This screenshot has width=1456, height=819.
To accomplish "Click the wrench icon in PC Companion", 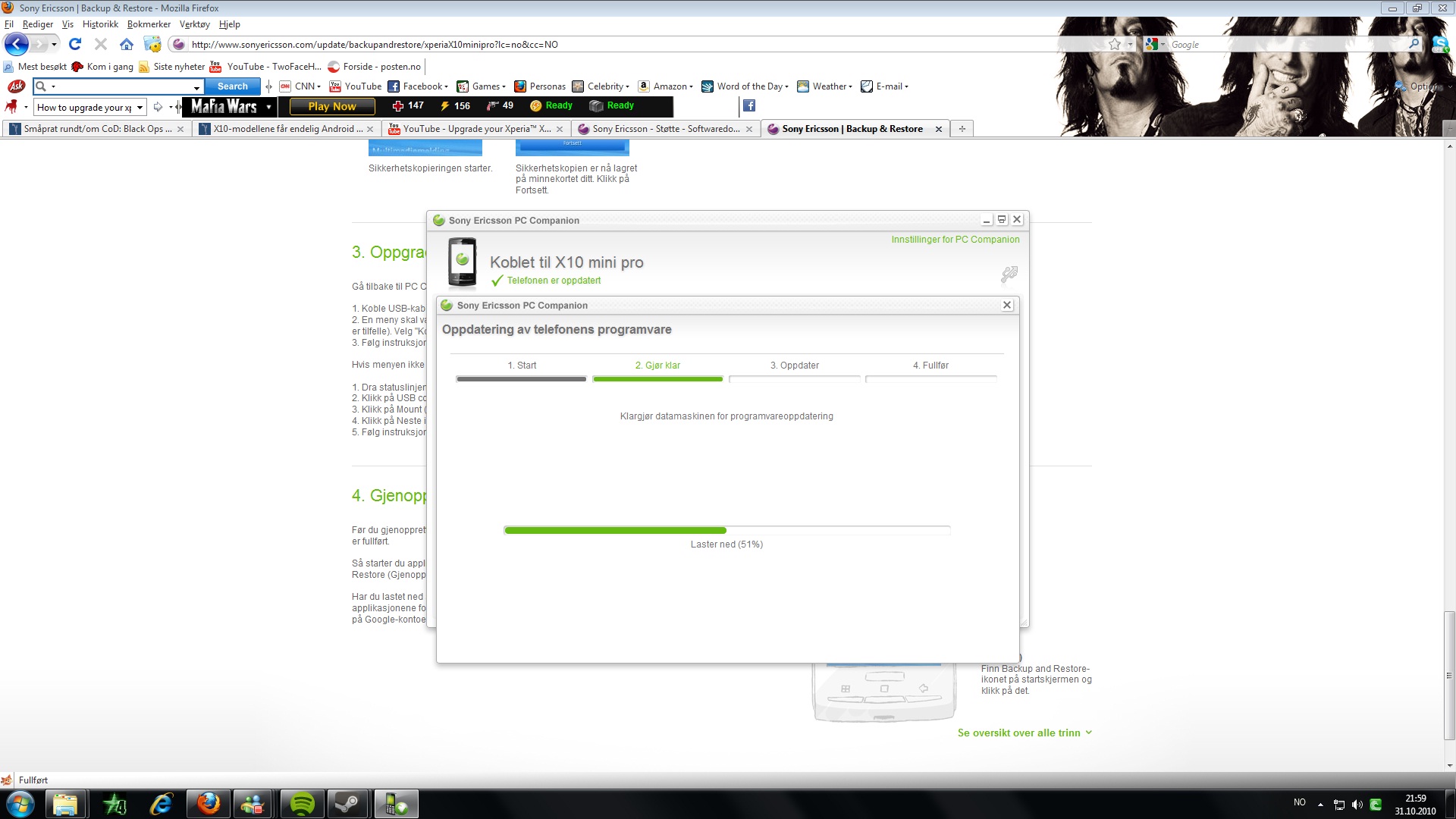I will [x=1009, y=274].
